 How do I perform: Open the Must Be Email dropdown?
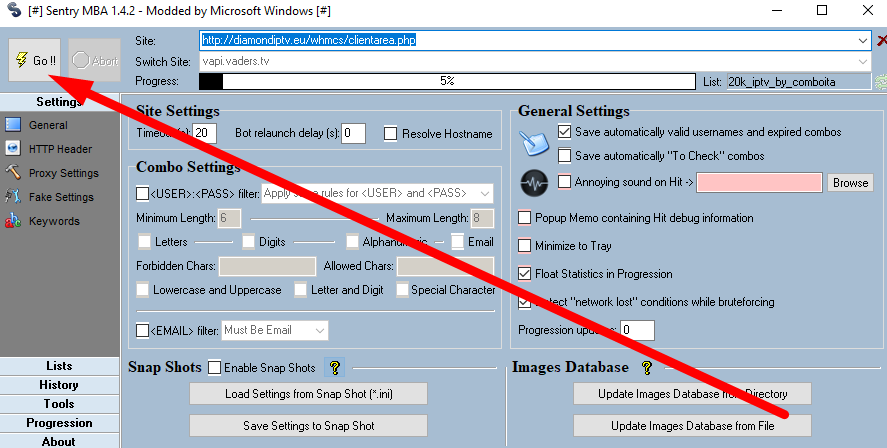(320, 330)
